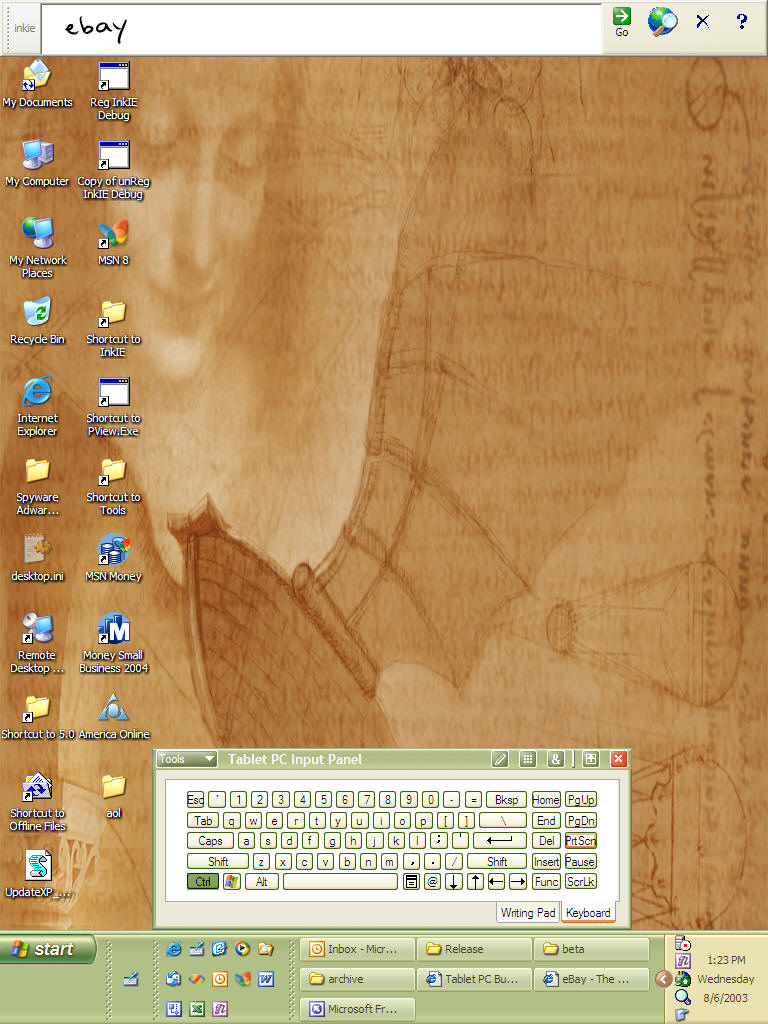
Task: Click the 1:23 PM taskbar clock
Action: pyautogui.click(x=726, y=960)
